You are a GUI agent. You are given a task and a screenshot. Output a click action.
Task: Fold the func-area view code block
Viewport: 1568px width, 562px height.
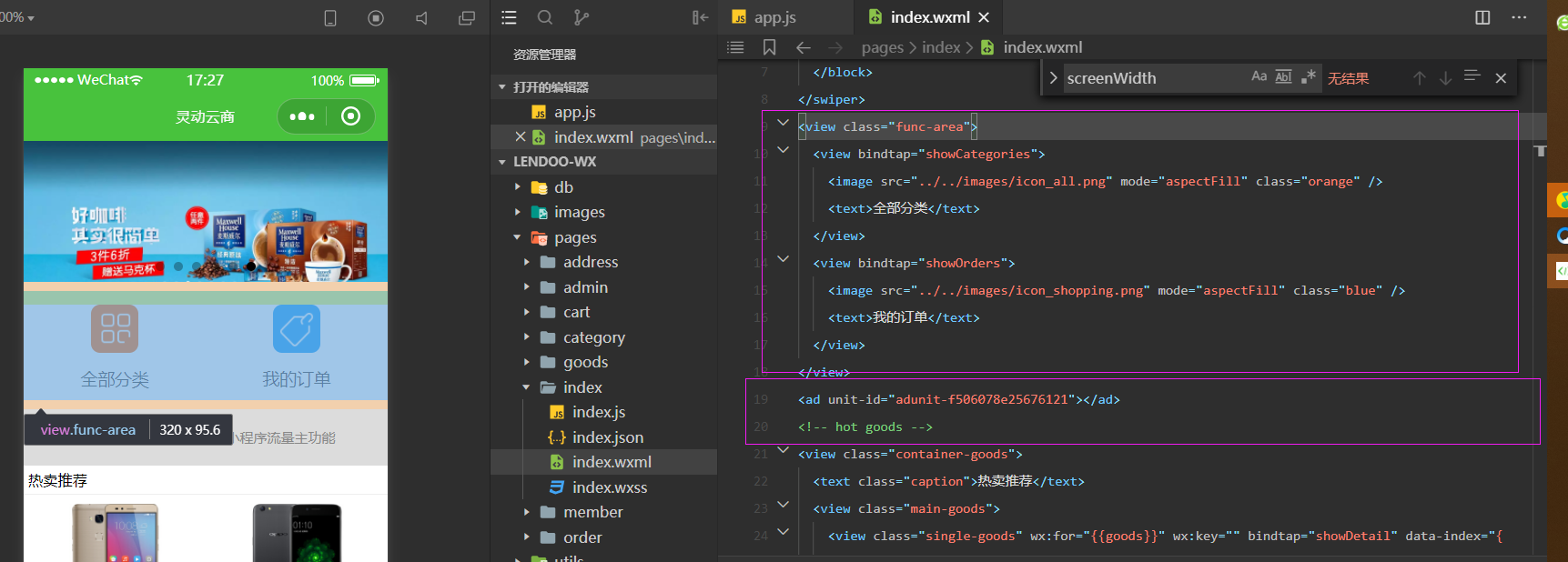pos(783,122)
